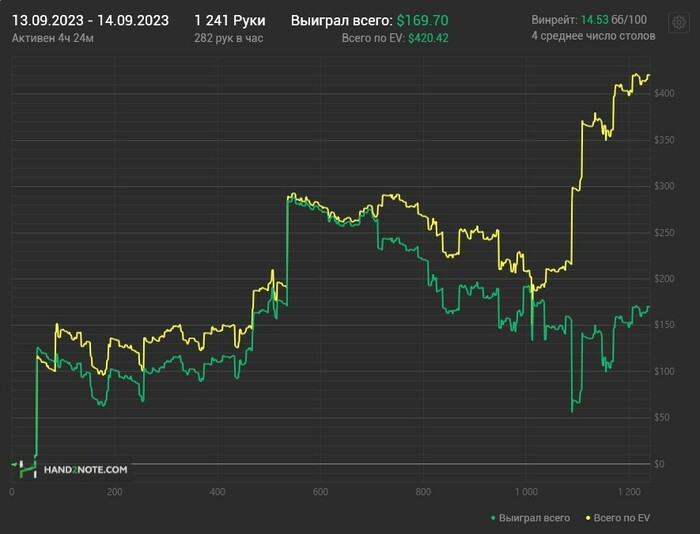Image resolution: width=700 pixels, height=534 pixels.
Task: Click the 'Активен 4ч 24м' text
Action: tap(53, 38)
